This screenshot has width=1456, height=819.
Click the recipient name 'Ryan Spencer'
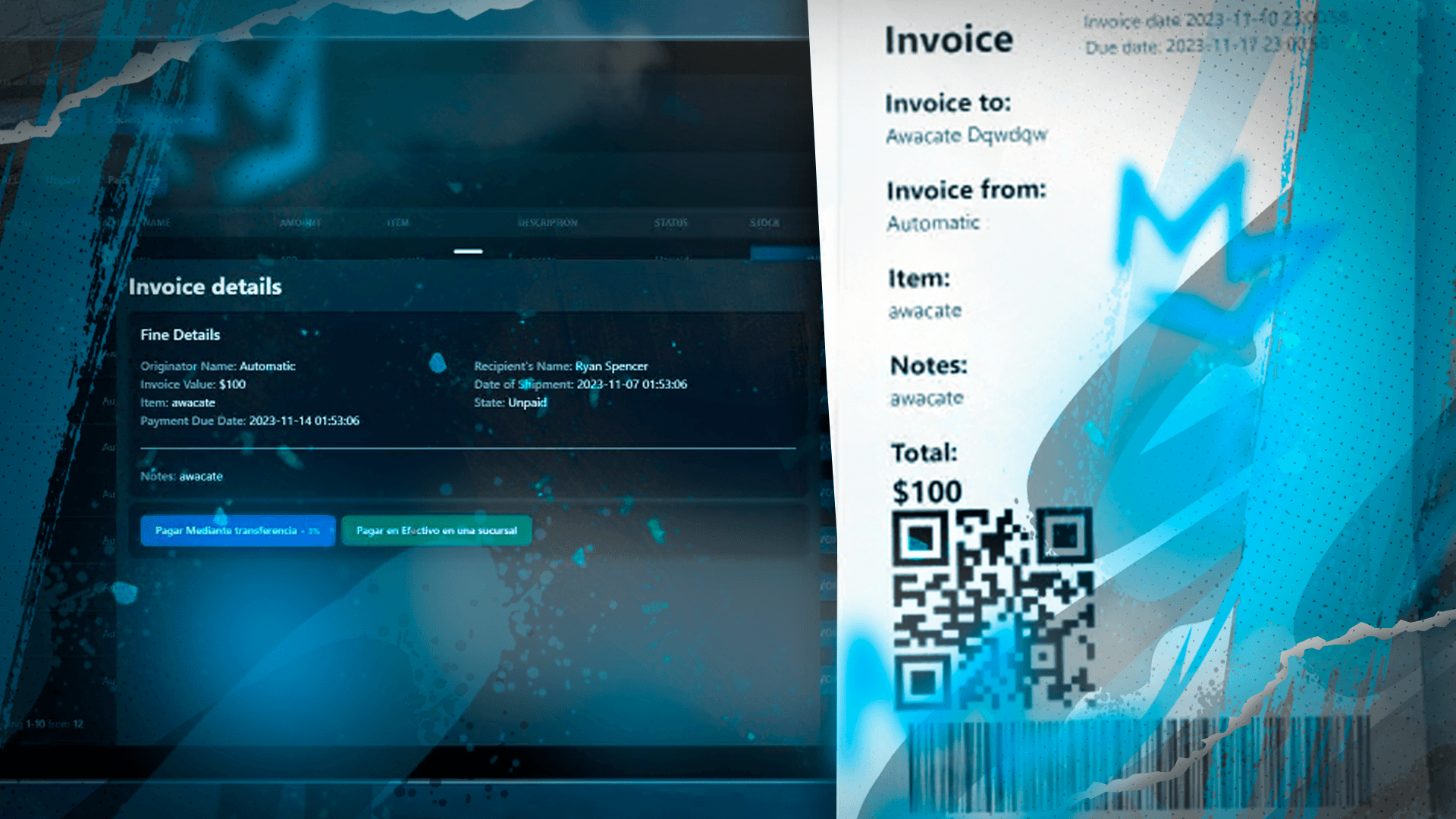tap(612, 366)
